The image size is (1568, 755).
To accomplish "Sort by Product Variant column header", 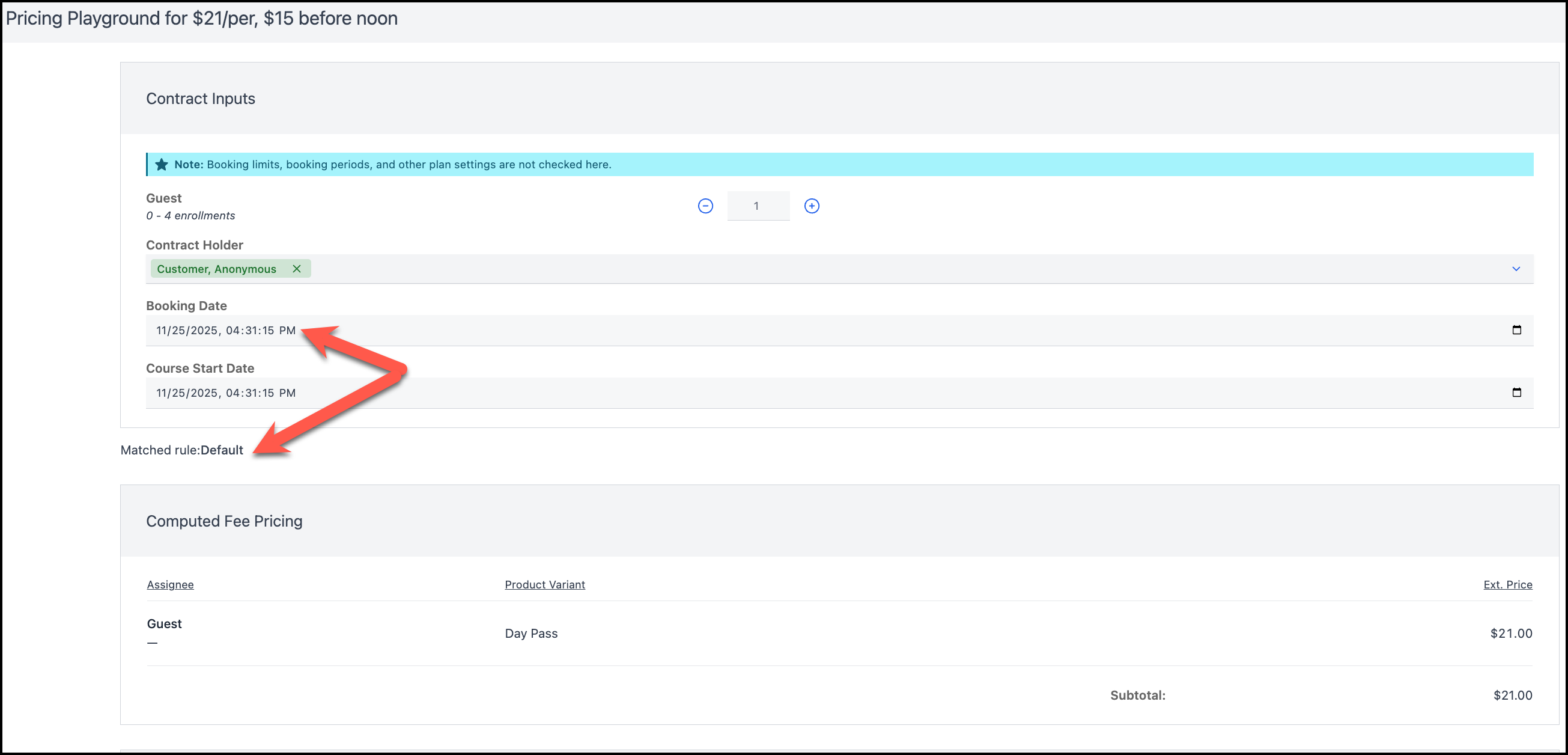I will pos(544,584).
